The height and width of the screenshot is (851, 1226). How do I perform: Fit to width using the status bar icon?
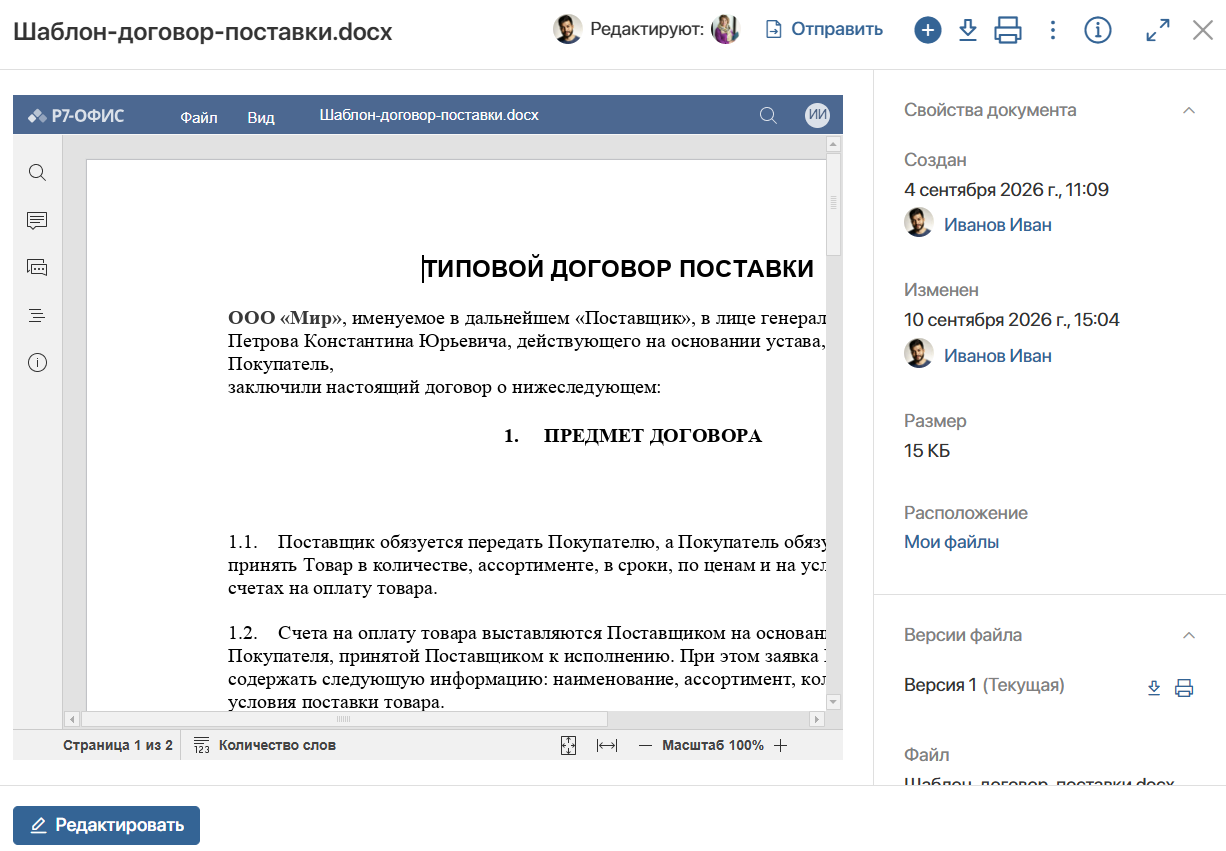pos(606,745)
